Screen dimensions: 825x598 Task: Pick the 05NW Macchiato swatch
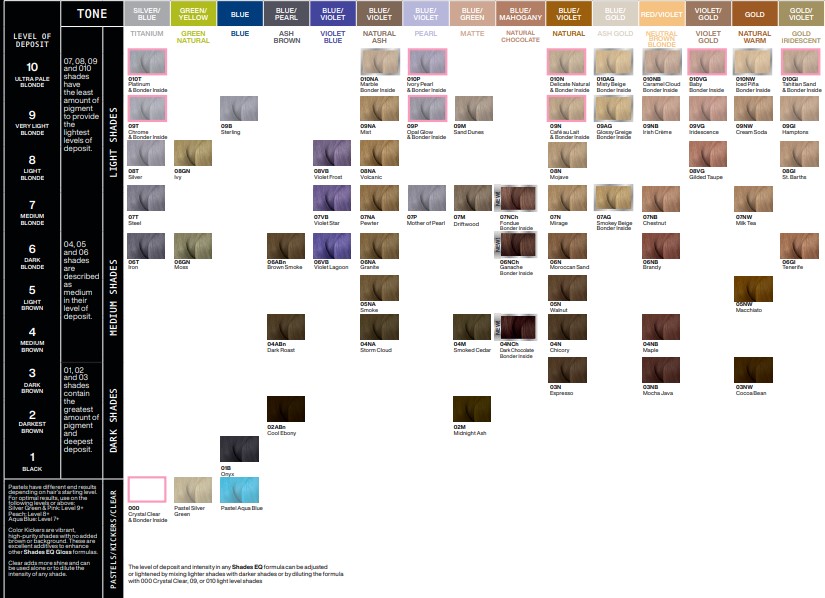tap(753, 289)
